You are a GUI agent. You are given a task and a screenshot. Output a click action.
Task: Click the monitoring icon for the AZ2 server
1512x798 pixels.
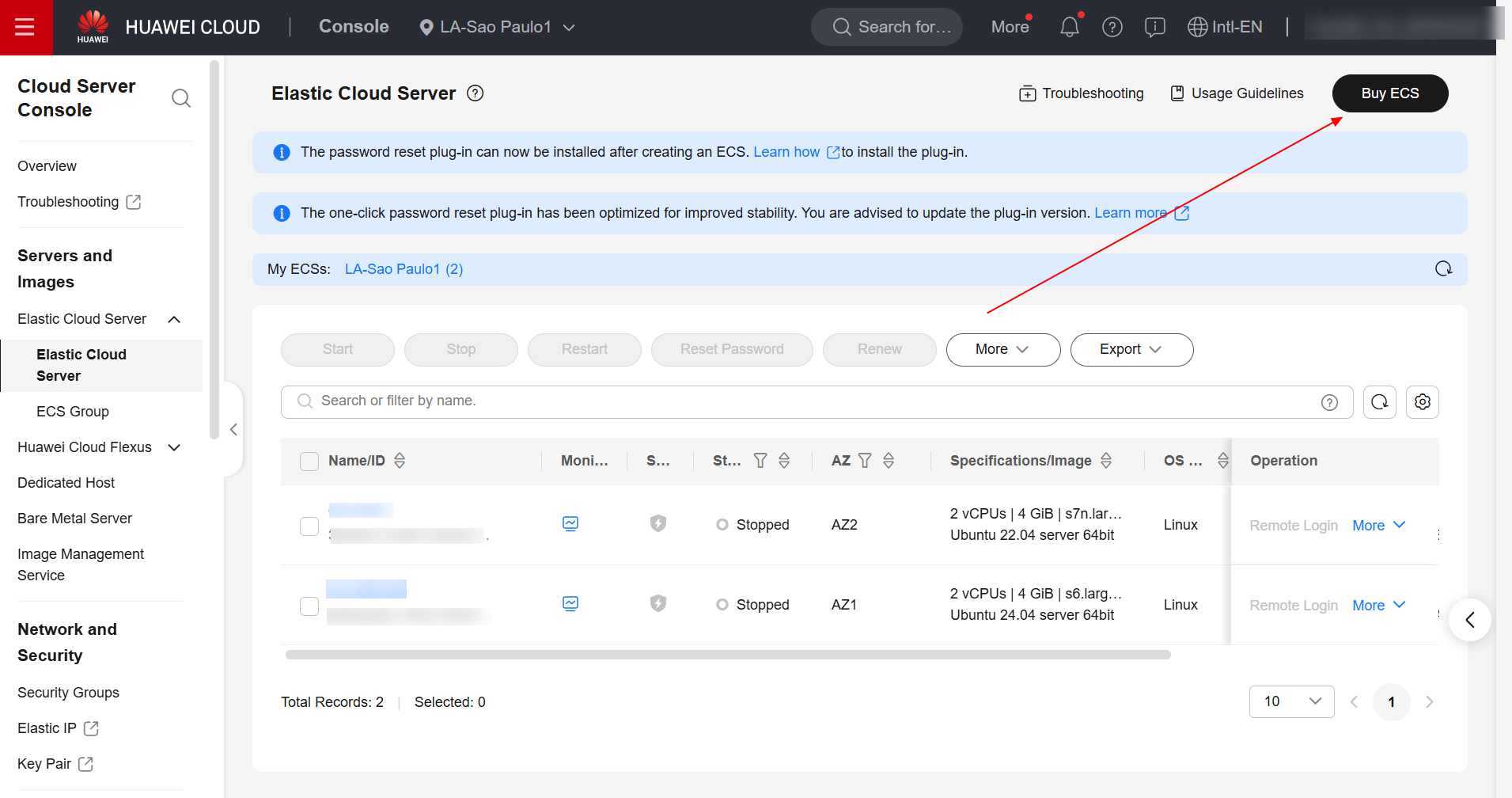click(x=570, y=523)
